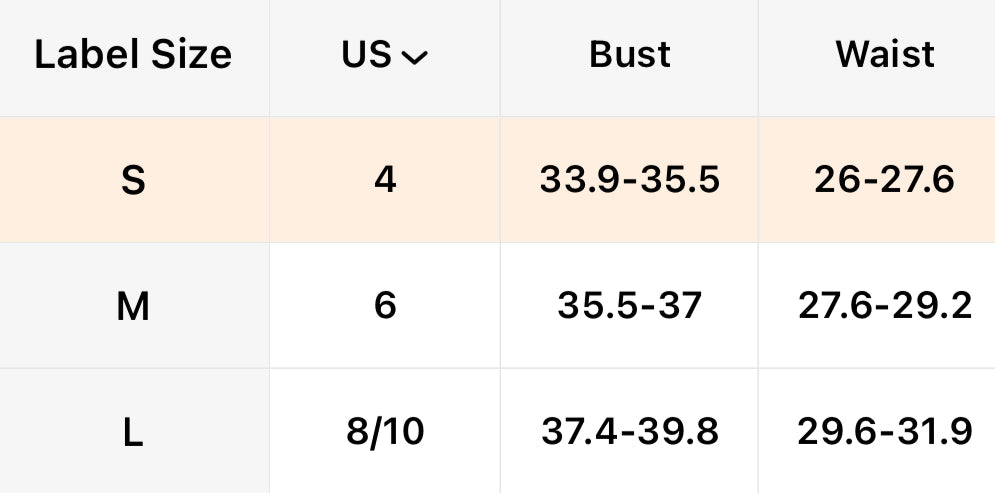This screenshot has width=995, height=493.
Task: Select the L label size cell
Action: click(x=133, y=432)
